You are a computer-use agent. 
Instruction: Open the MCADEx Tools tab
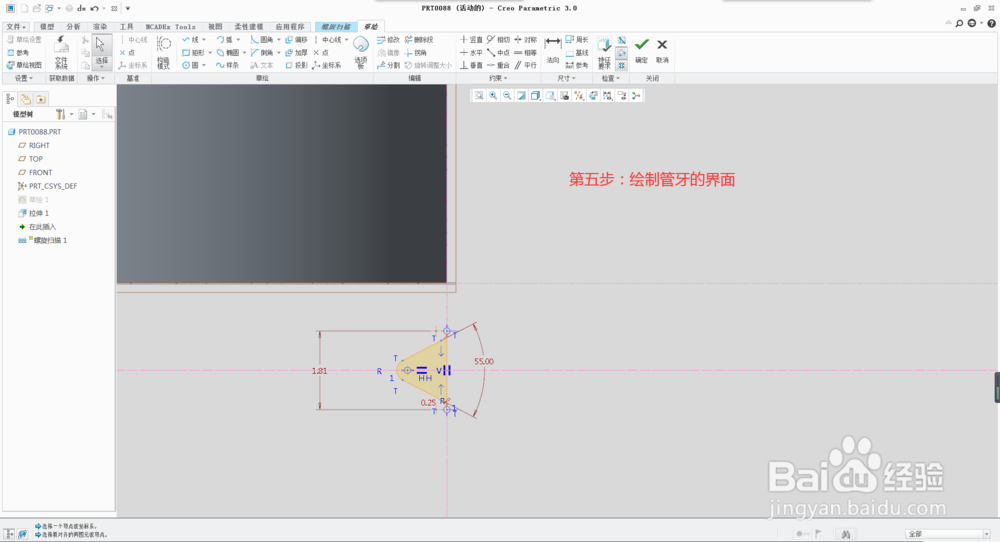coord(170,27)
